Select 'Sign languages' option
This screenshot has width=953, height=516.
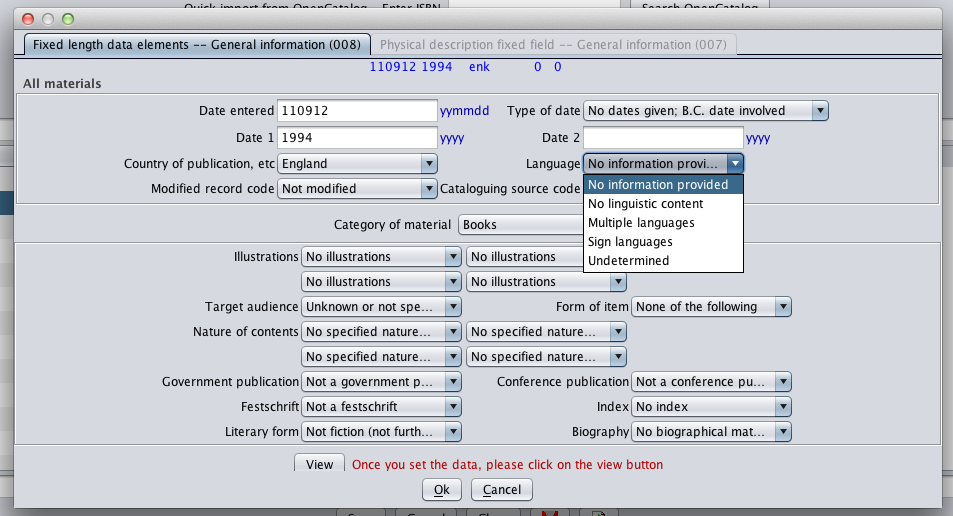click(630, 242)
